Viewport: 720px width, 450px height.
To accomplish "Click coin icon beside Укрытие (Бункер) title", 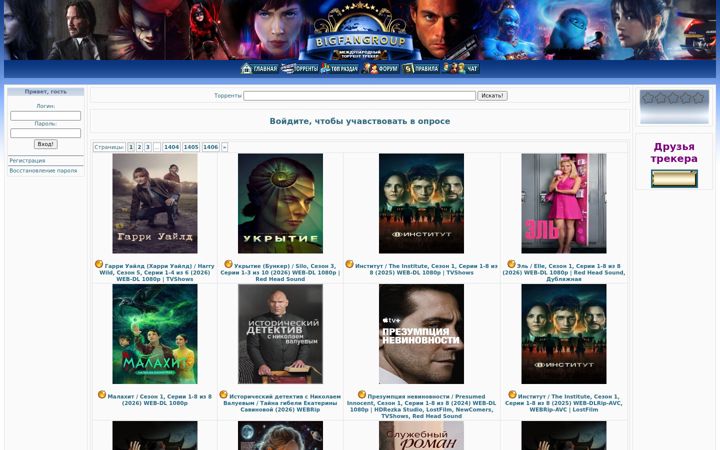I will 228,264.
